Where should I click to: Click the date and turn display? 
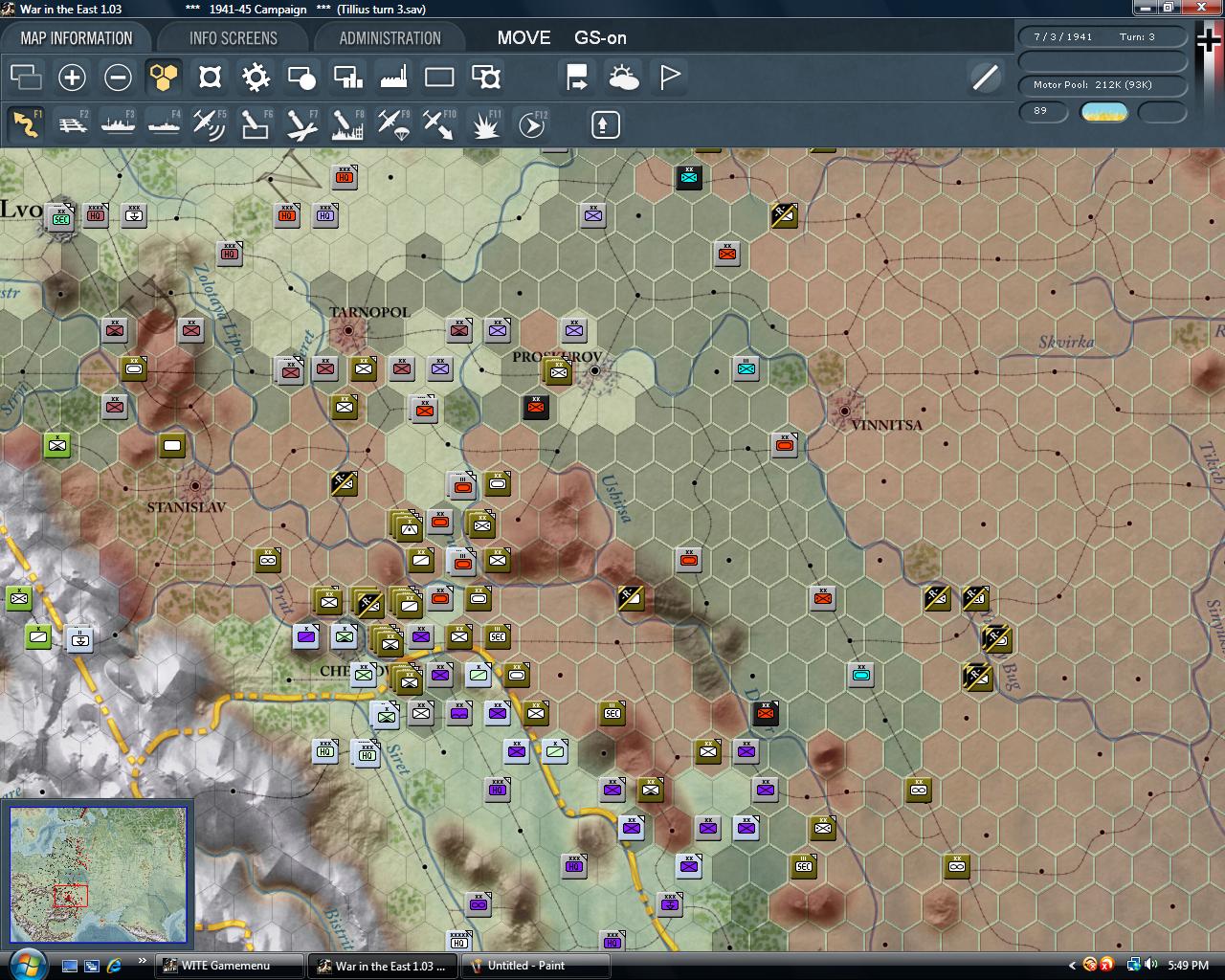point(1102,36)
